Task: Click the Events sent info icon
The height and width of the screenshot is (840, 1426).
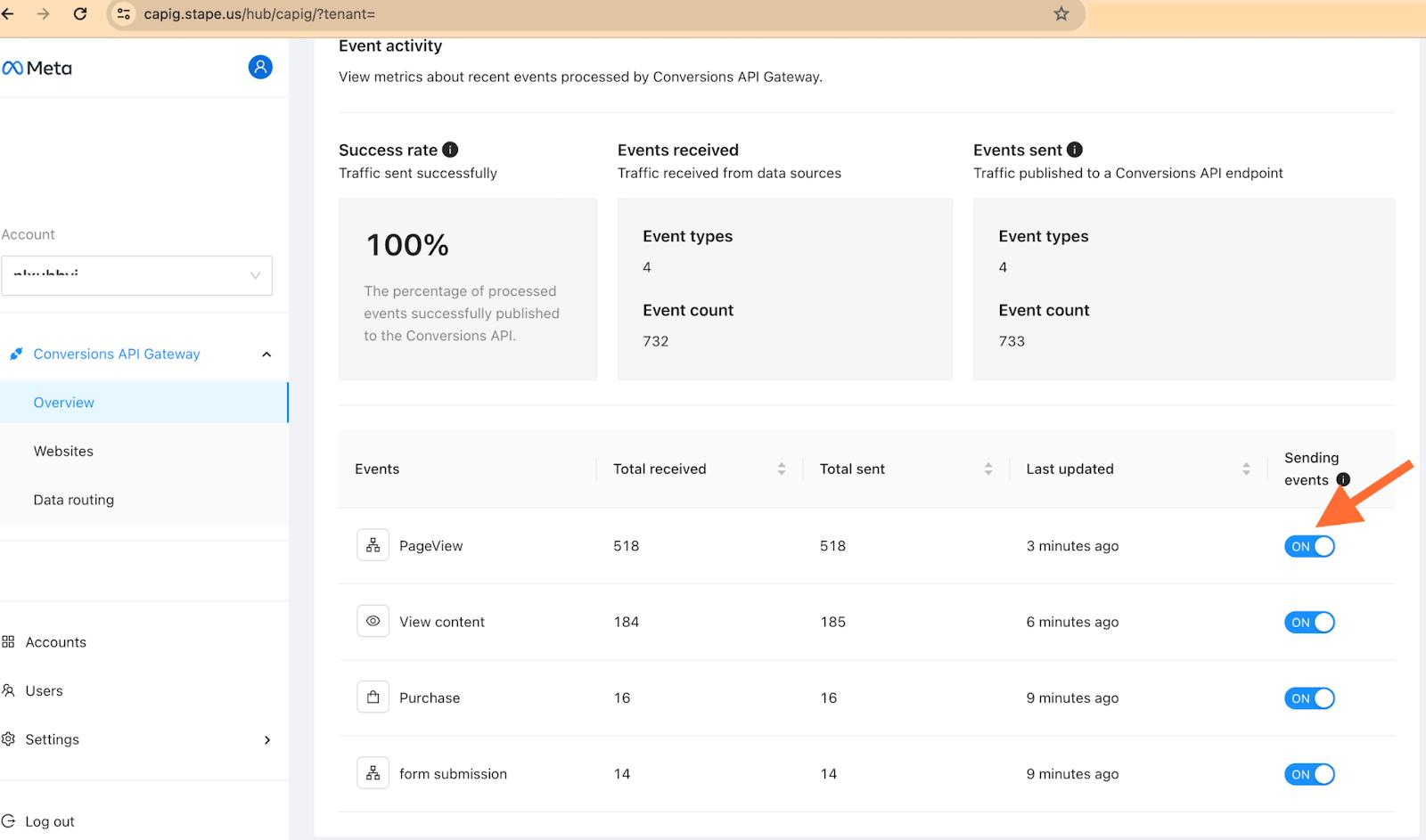Action: pyautogui.click(x=1075, y=150)
